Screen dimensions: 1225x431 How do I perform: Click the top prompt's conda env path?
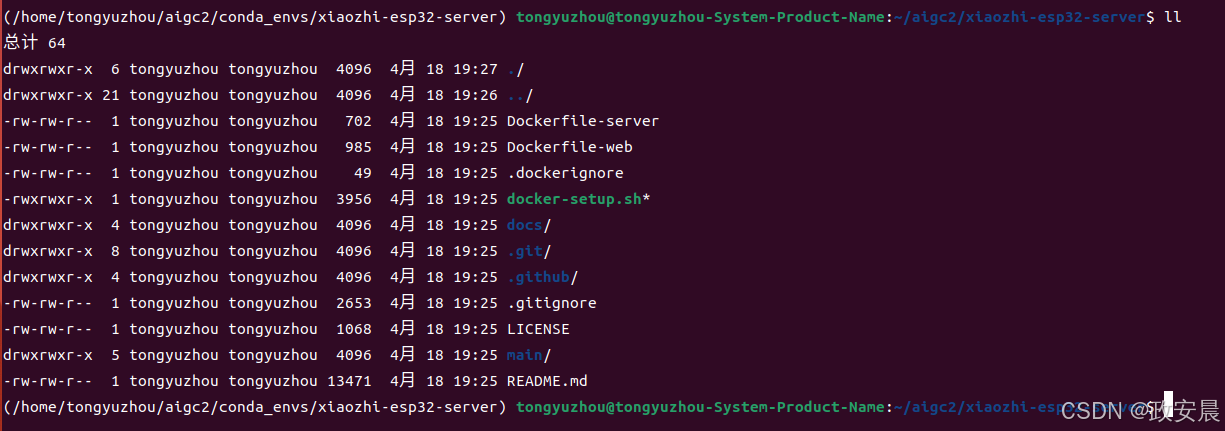coord(254,17)
